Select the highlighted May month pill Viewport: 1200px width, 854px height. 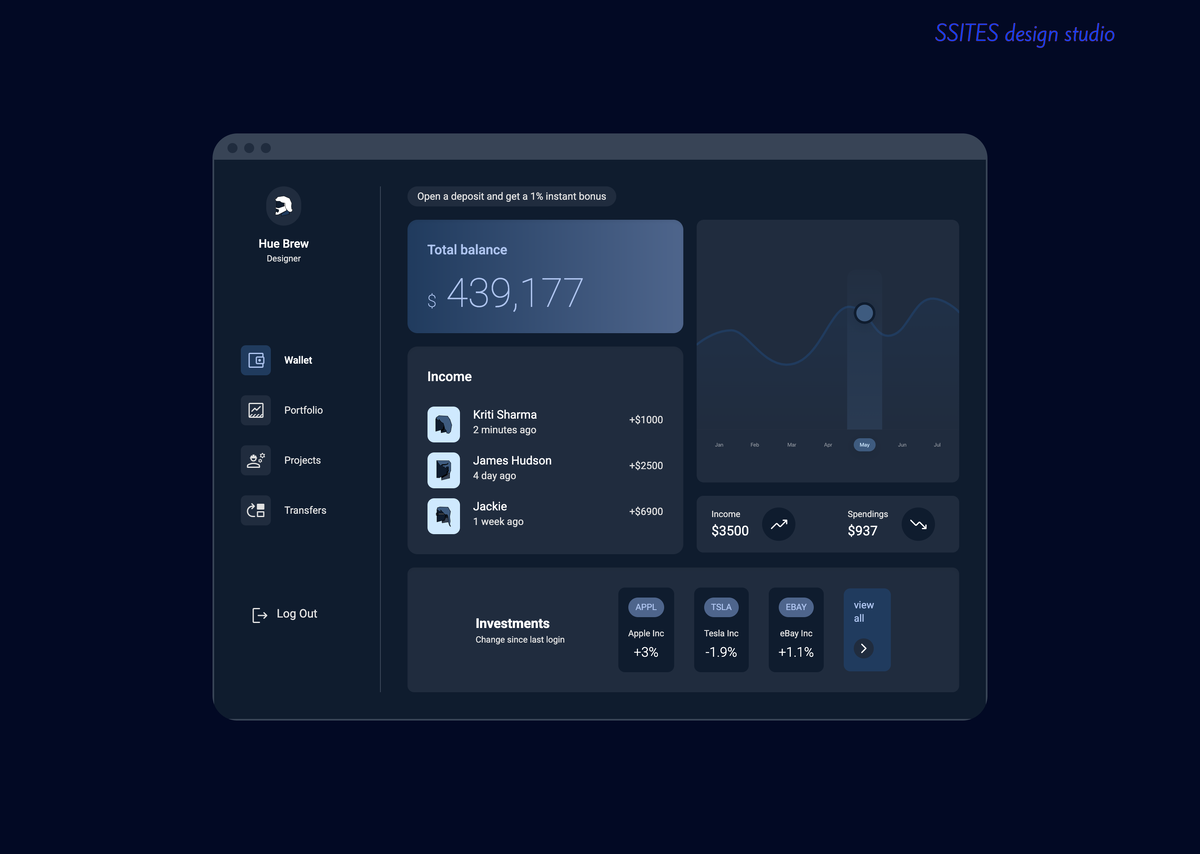(865, 445)
